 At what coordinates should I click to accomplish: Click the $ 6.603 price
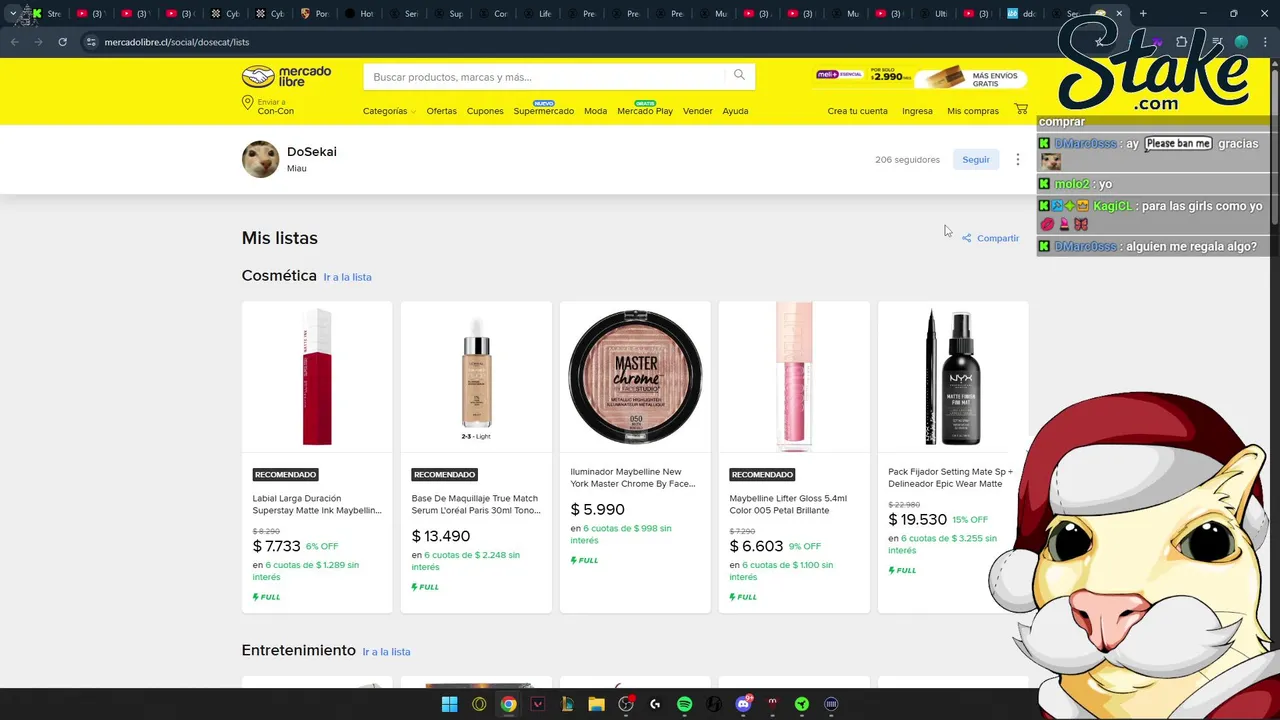(x=756, y=546)
